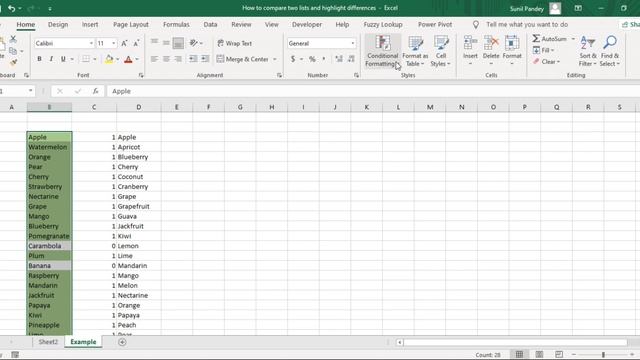640x360 pixels.
Task: Open the Power Pivot ribbon tab
Action: (435, 24)
